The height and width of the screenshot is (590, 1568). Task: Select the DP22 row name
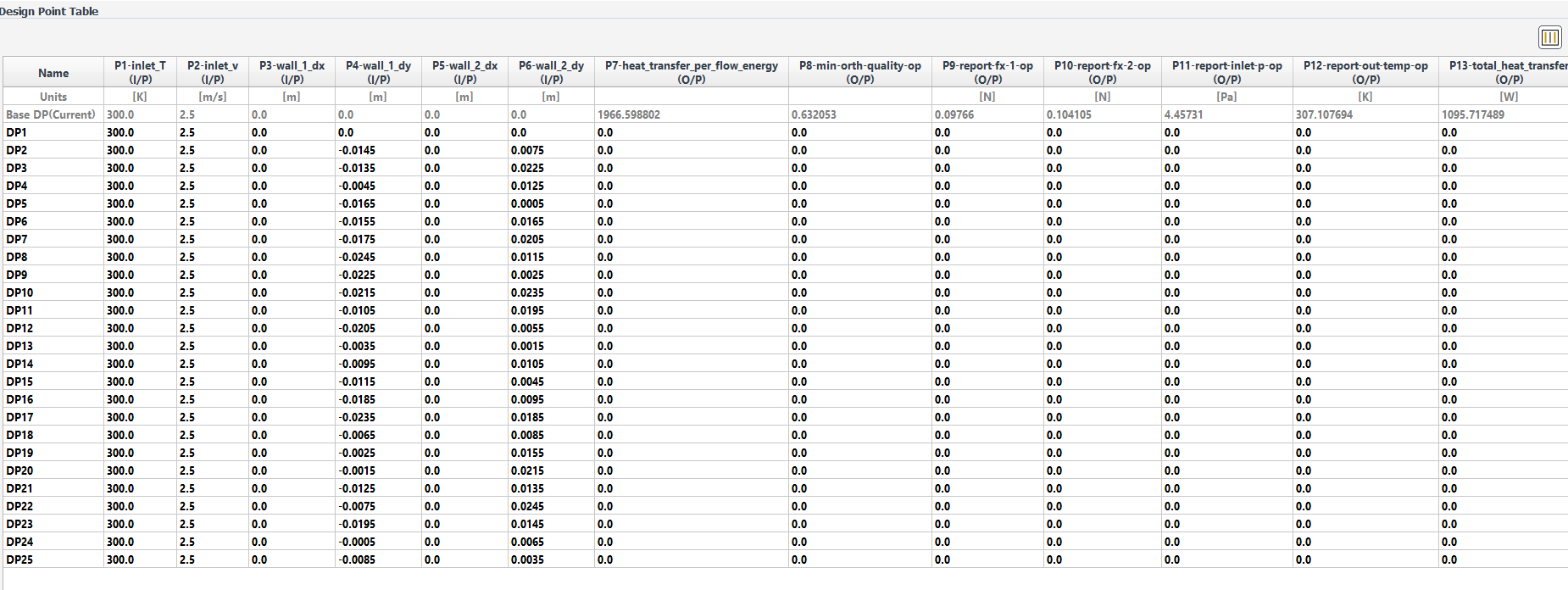click(x=19, y=506)
